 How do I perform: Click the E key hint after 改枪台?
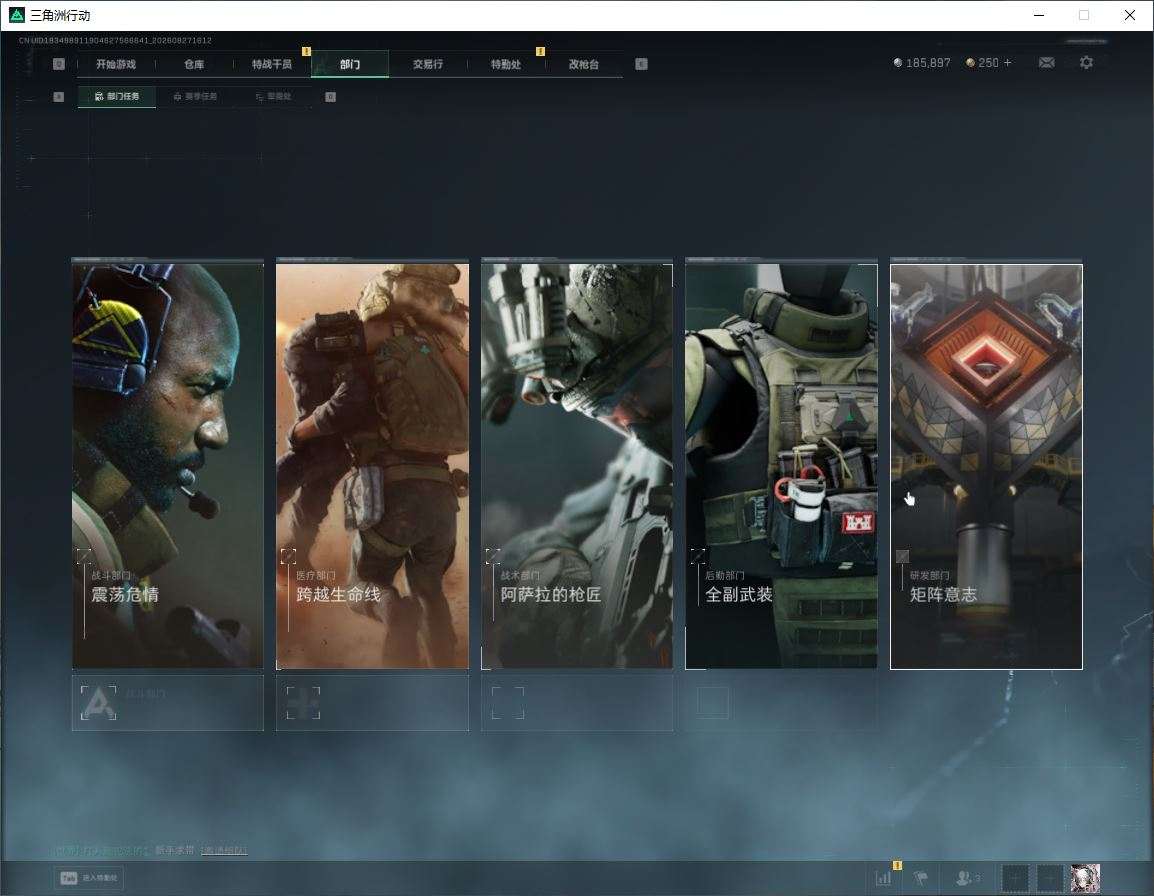point(641,64)
